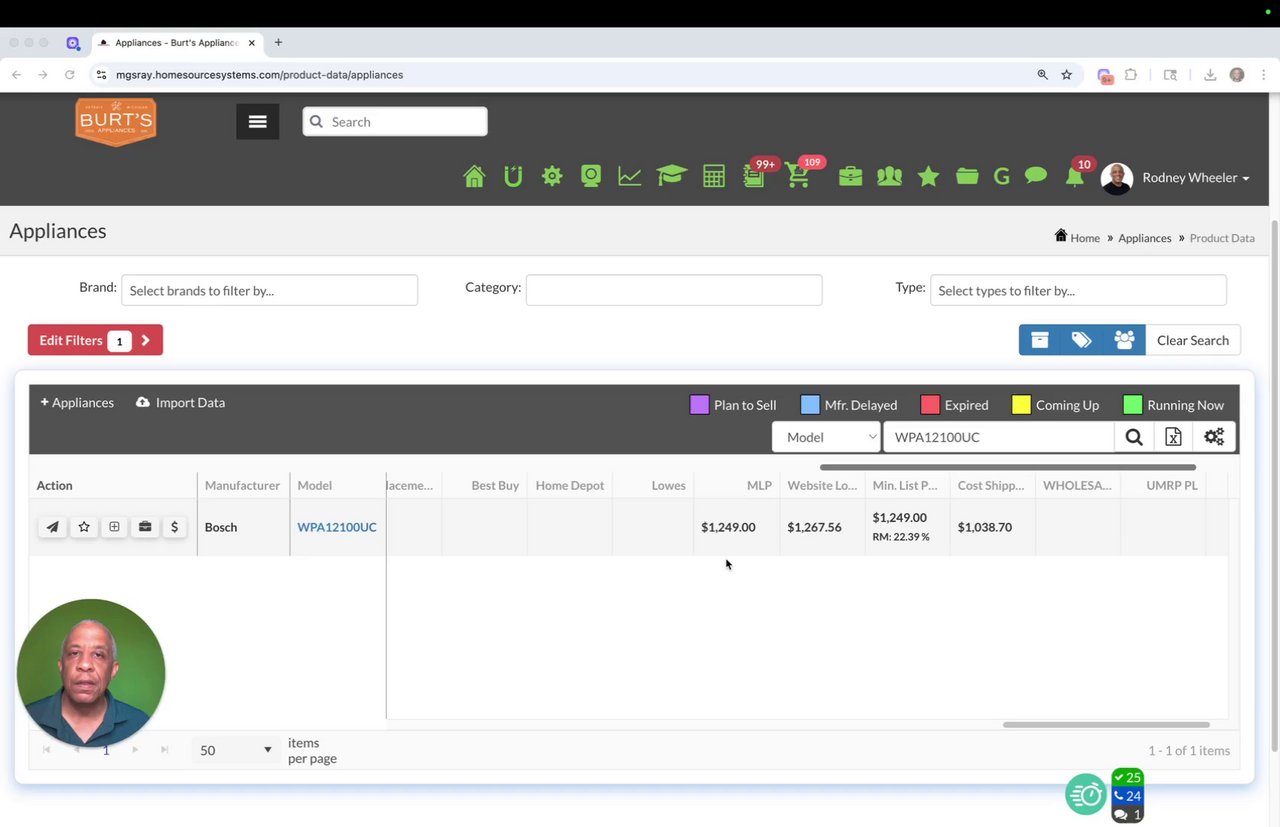Click the top site Search field
Image resolution: width=1280 pixels, height=827 pixels.
(395, 122)
